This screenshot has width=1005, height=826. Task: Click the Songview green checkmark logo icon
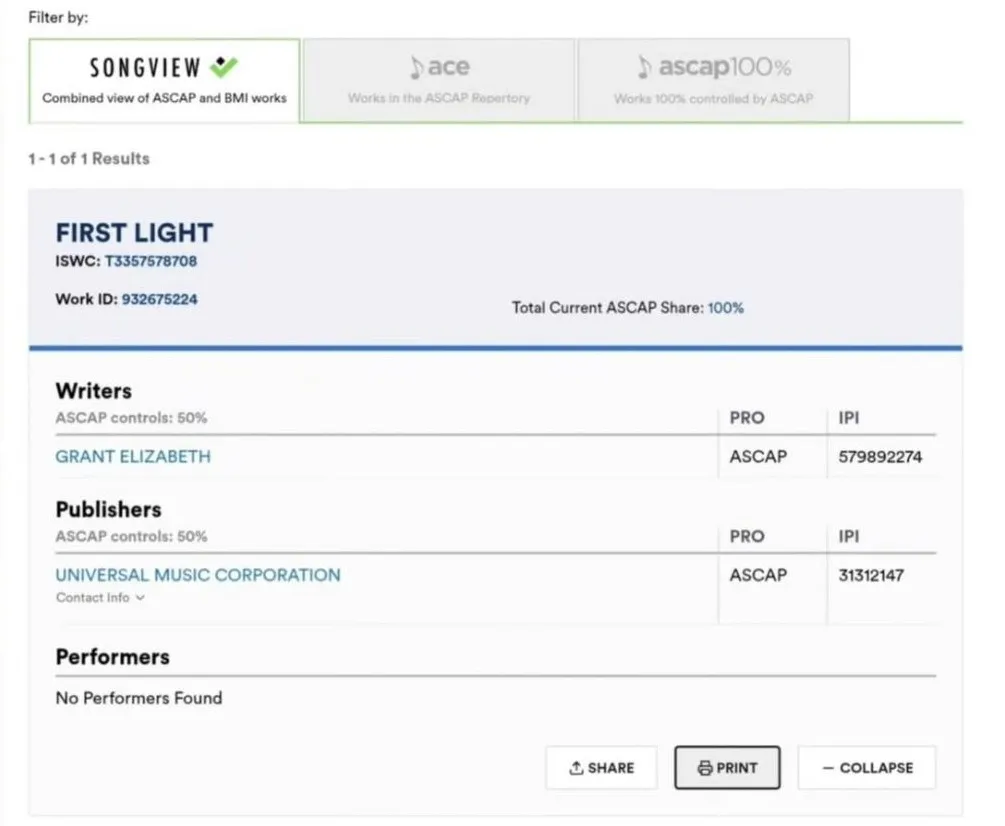(224, 67)
